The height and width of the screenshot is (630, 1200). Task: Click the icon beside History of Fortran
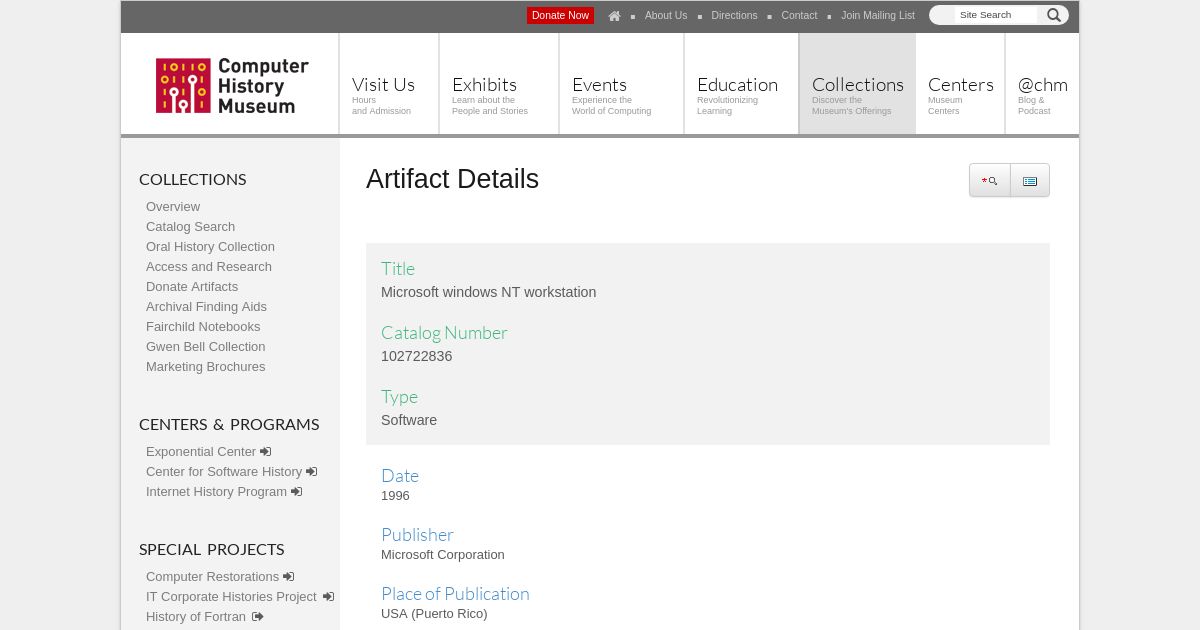point(257,617)
